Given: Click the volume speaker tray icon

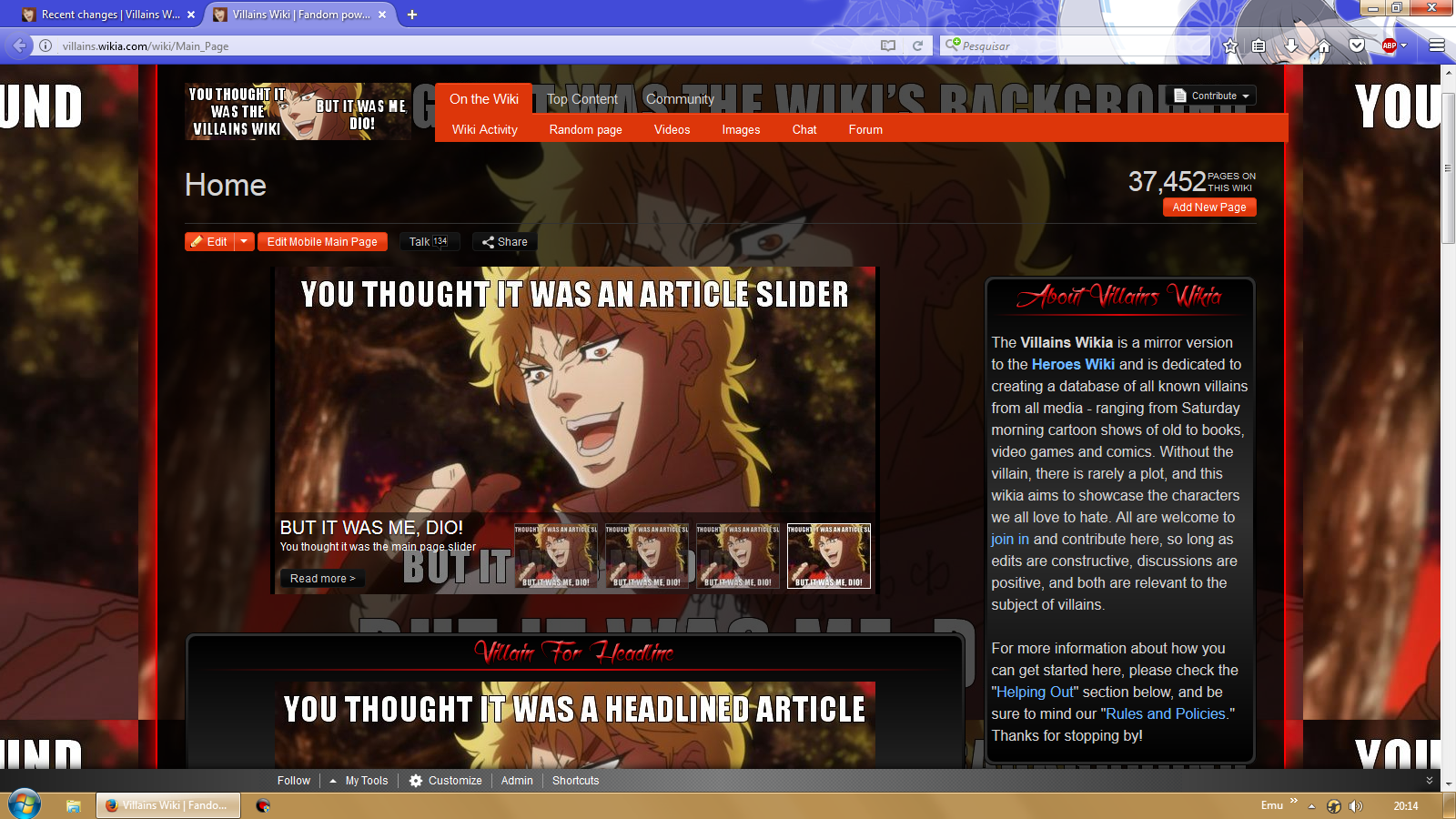Looking at the screenshot, I should click(x=1356, y=805).
